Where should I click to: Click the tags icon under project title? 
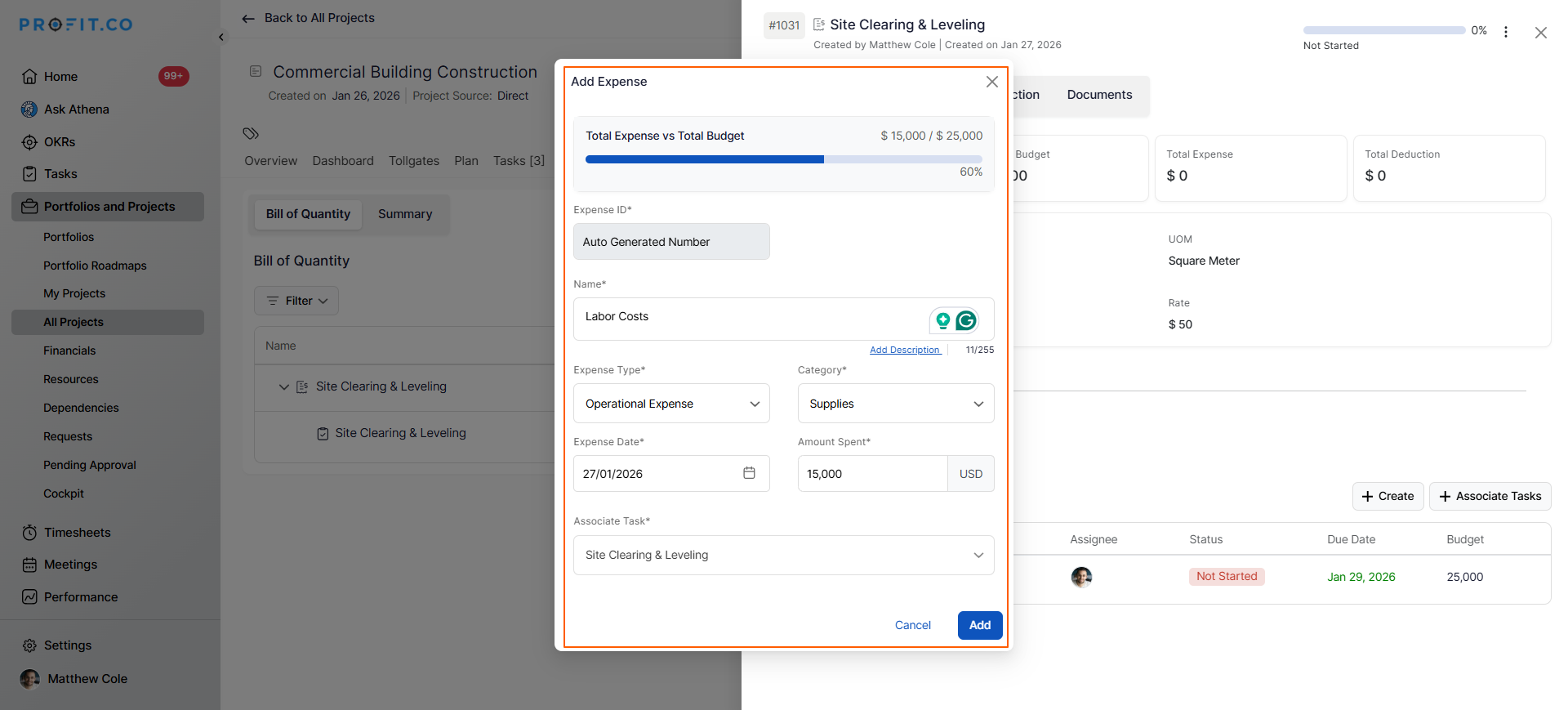pyautogui.click(x=251, y=133)
